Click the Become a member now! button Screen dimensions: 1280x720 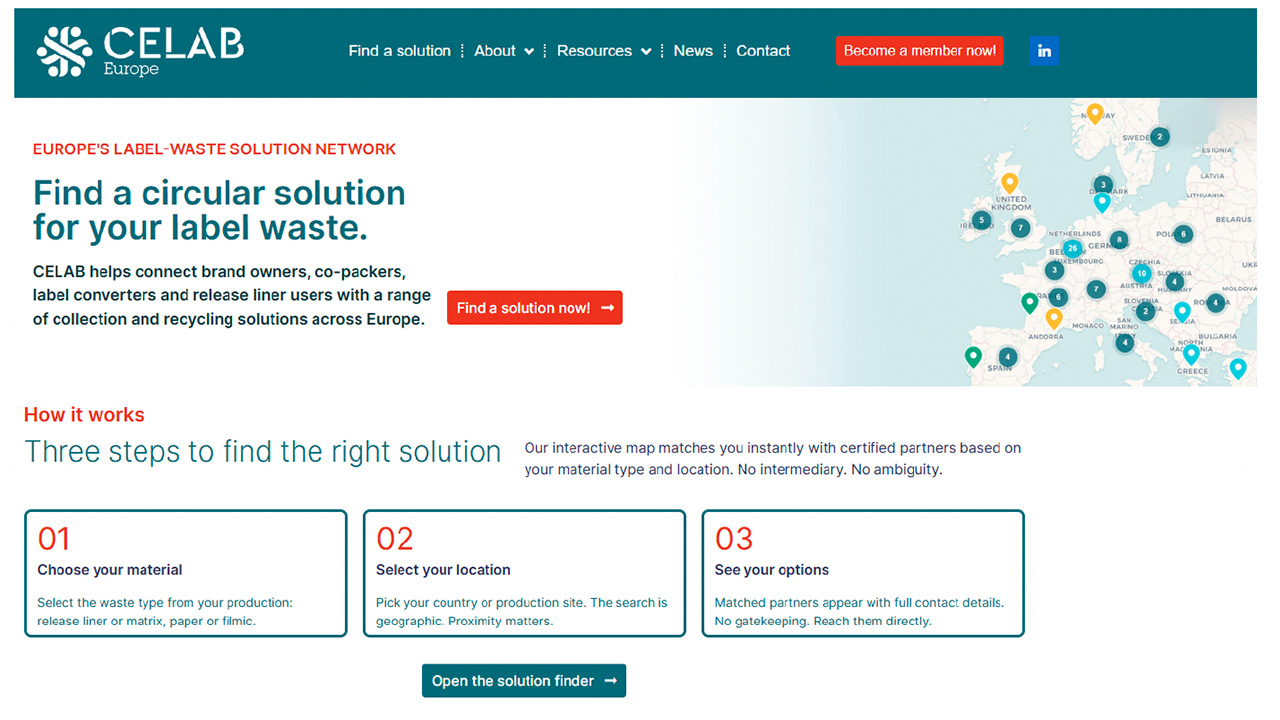[x=919, y=51]
